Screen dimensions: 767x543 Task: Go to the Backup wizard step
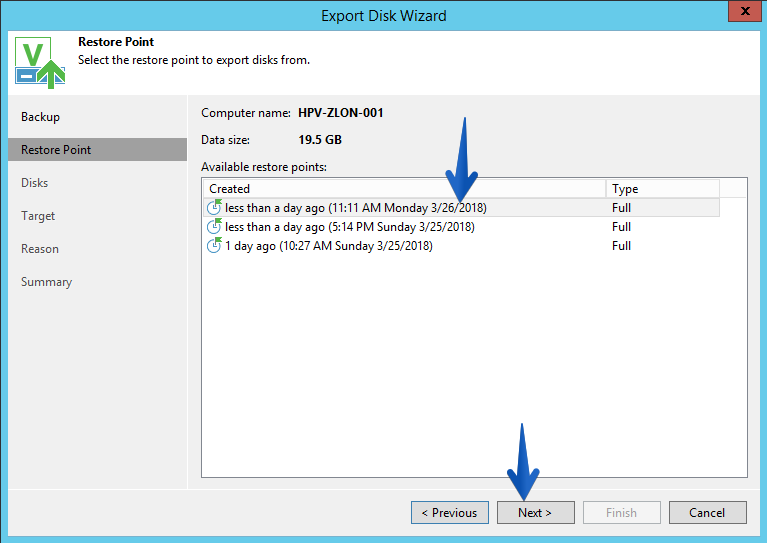(40, 117)
